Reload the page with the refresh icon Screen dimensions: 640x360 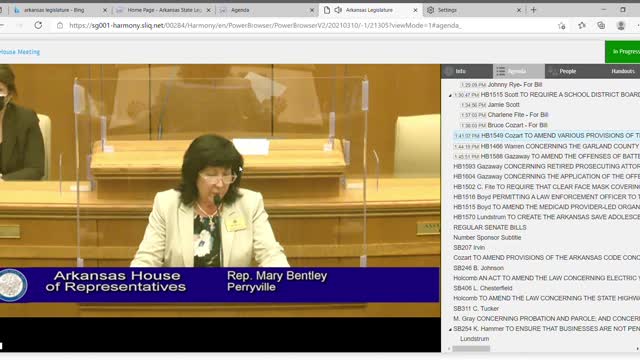pyautogui.click(x=38, y=25)
